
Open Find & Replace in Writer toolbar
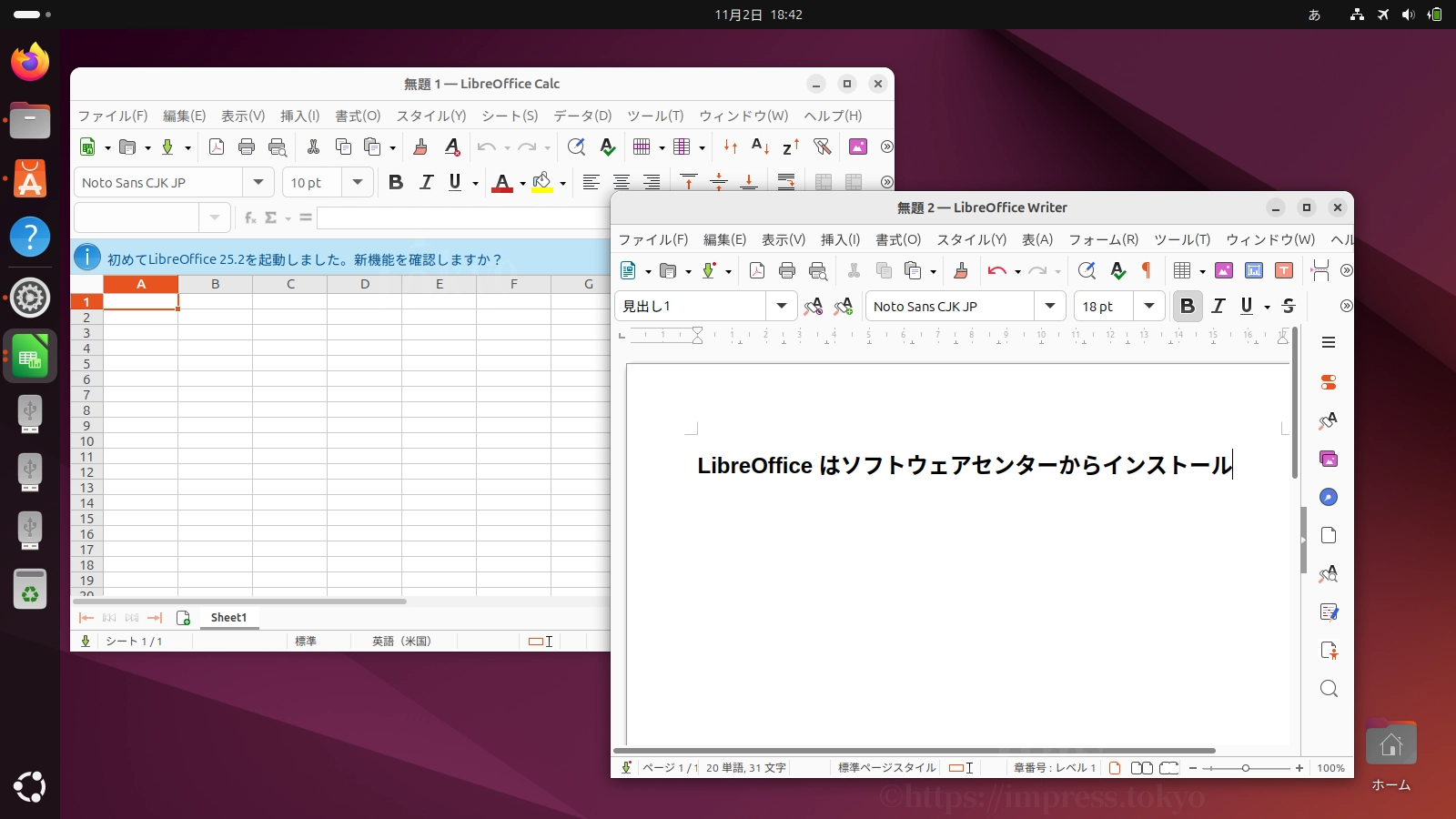[1087, 270]
